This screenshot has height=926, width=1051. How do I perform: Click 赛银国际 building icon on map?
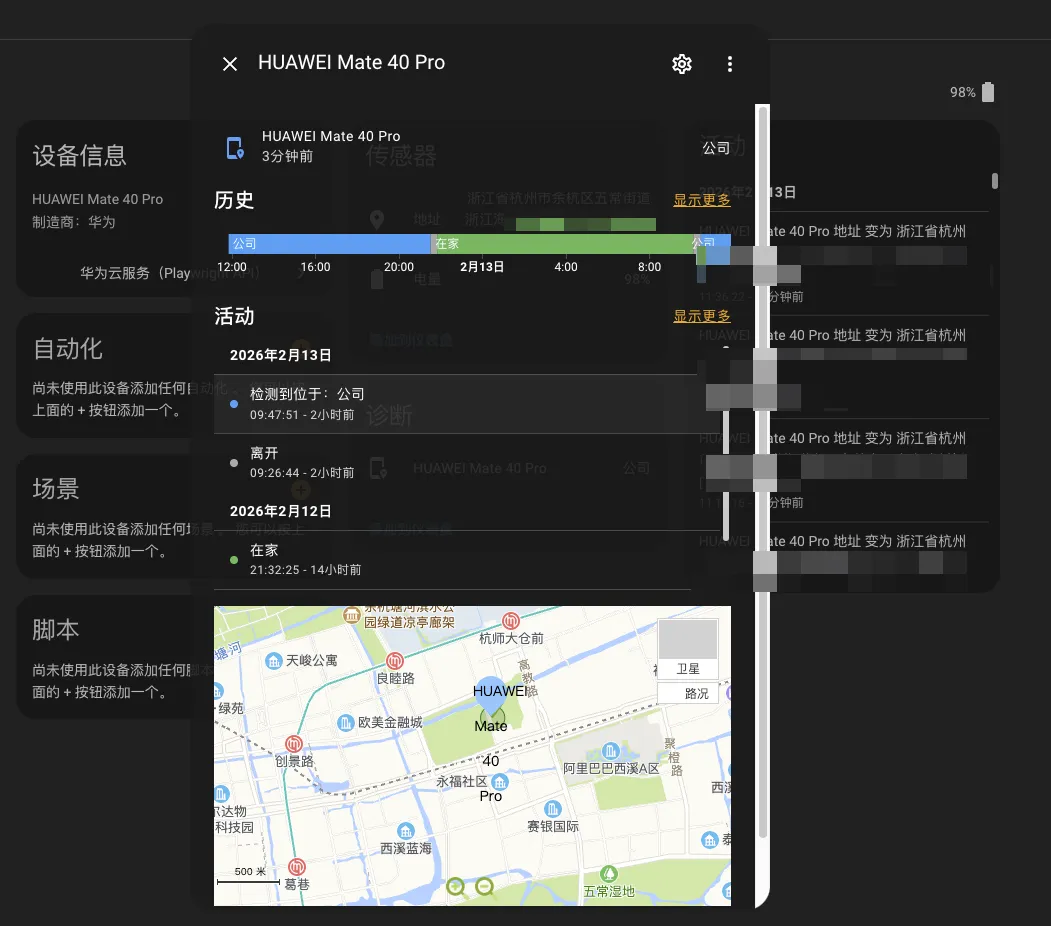point(552,809)
